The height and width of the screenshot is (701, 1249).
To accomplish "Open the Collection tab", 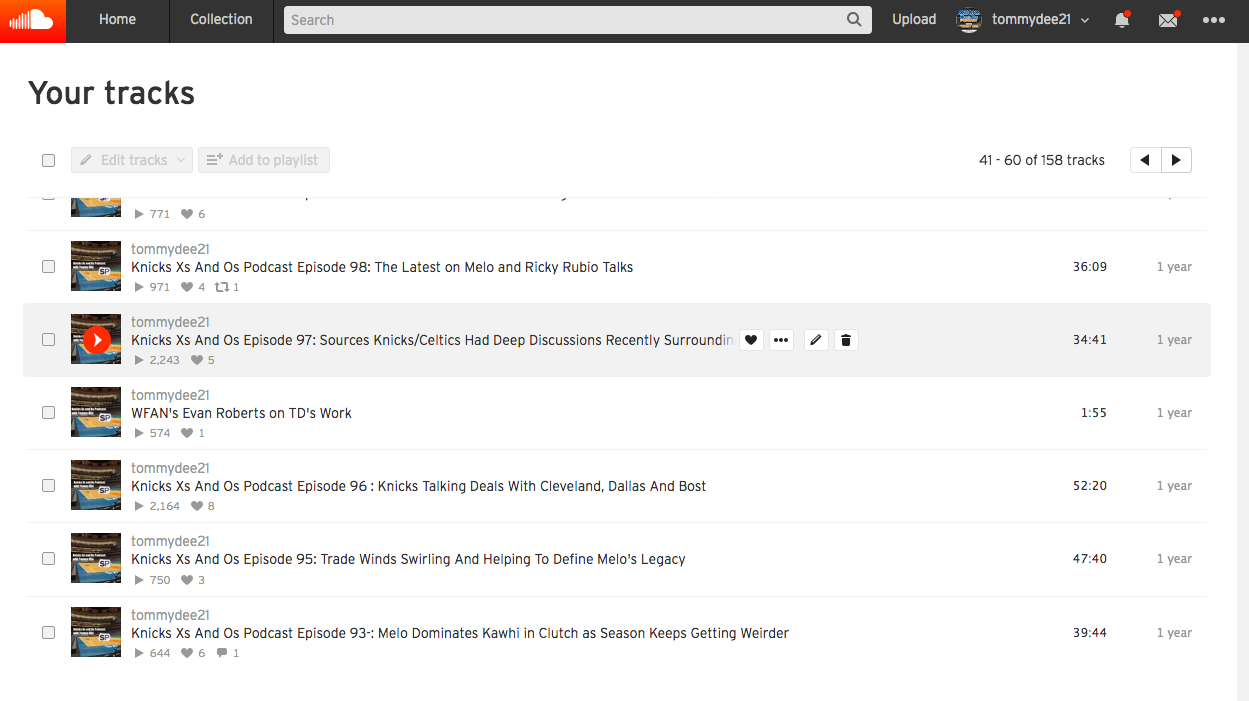I will pyautogui.click(x=221, y=20).
